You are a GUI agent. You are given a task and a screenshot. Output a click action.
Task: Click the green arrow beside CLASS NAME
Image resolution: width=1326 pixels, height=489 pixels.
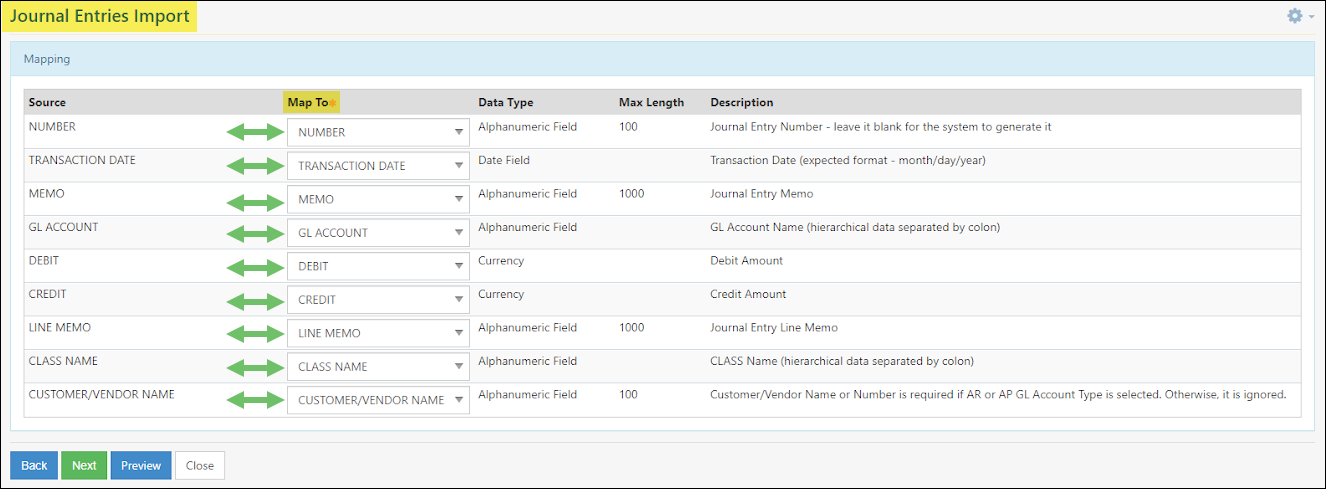pos(255,367)
